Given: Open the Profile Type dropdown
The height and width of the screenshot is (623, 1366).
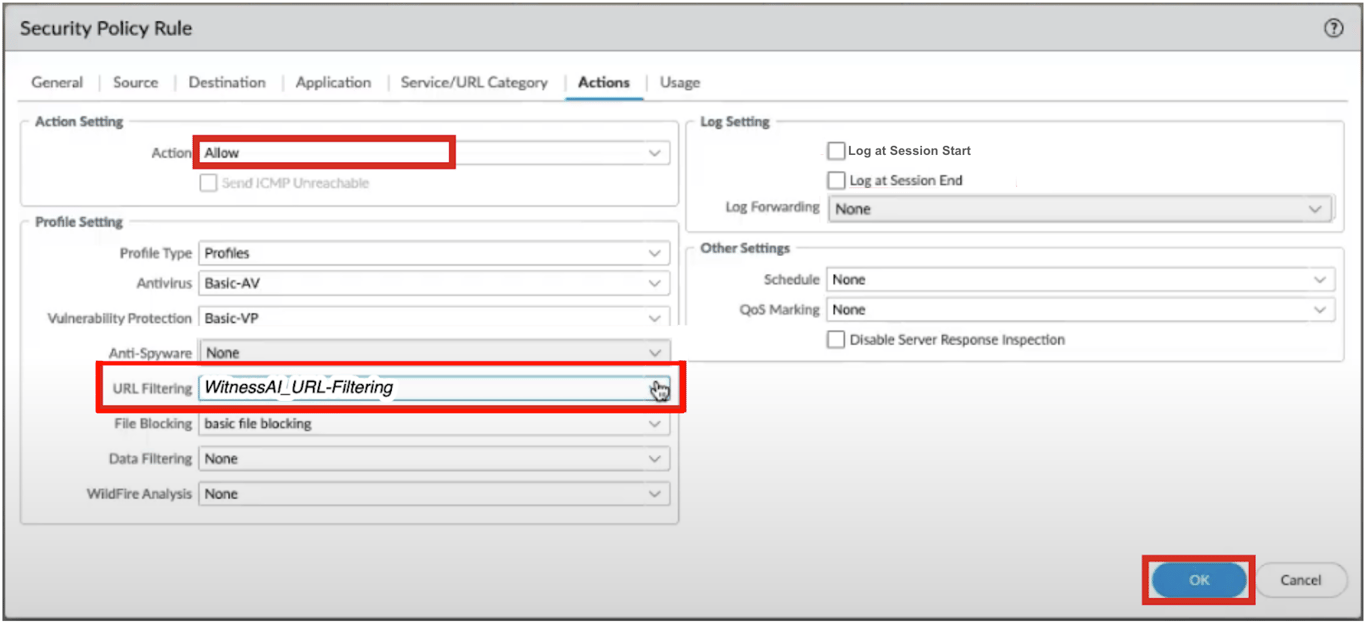Looking at the screenshot, I should click(434, 253).
